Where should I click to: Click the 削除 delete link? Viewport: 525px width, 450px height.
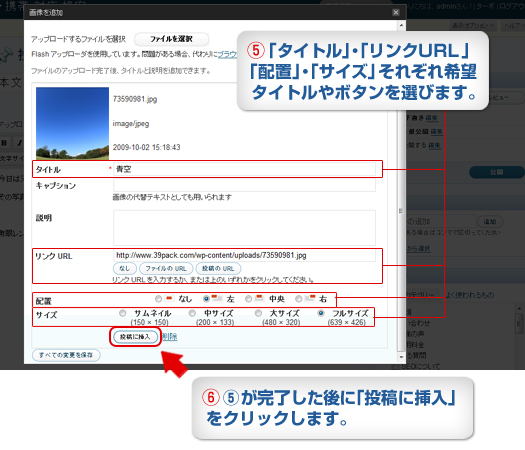click(170, 337)
